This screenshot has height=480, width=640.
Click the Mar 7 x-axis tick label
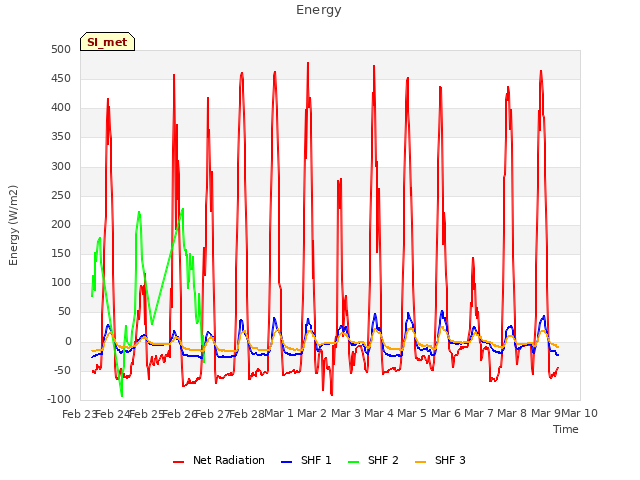click(x=479, y=413)
